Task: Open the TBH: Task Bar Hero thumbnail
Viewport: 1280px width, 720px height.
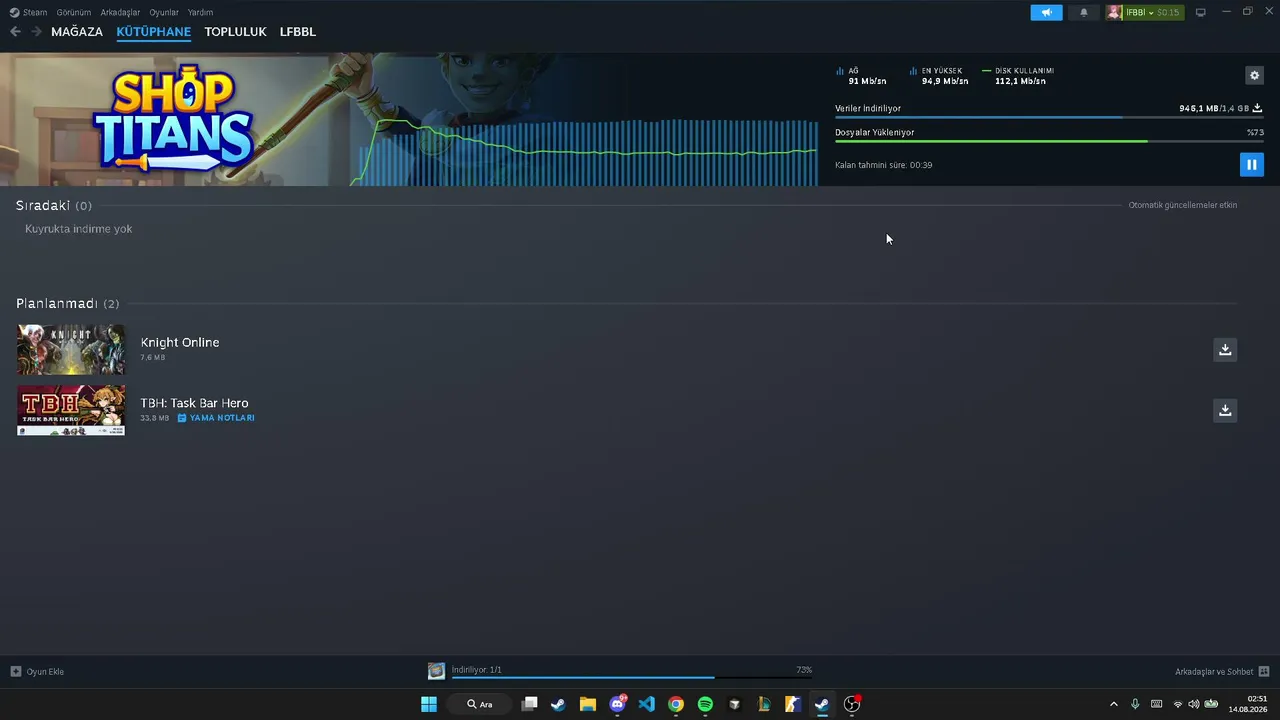Action: point(71,410)
